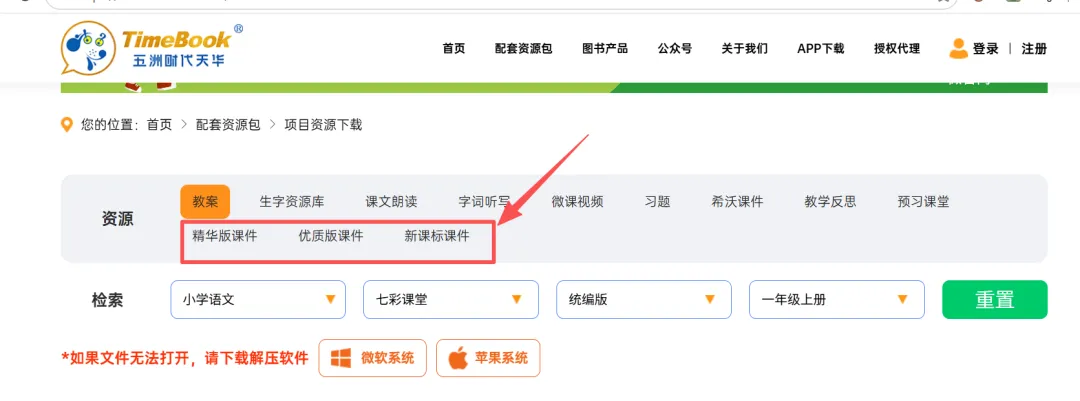Expand the 一年级上册 grade dropdown
This screenshot has height=401, width=1080.
(837, 300)
